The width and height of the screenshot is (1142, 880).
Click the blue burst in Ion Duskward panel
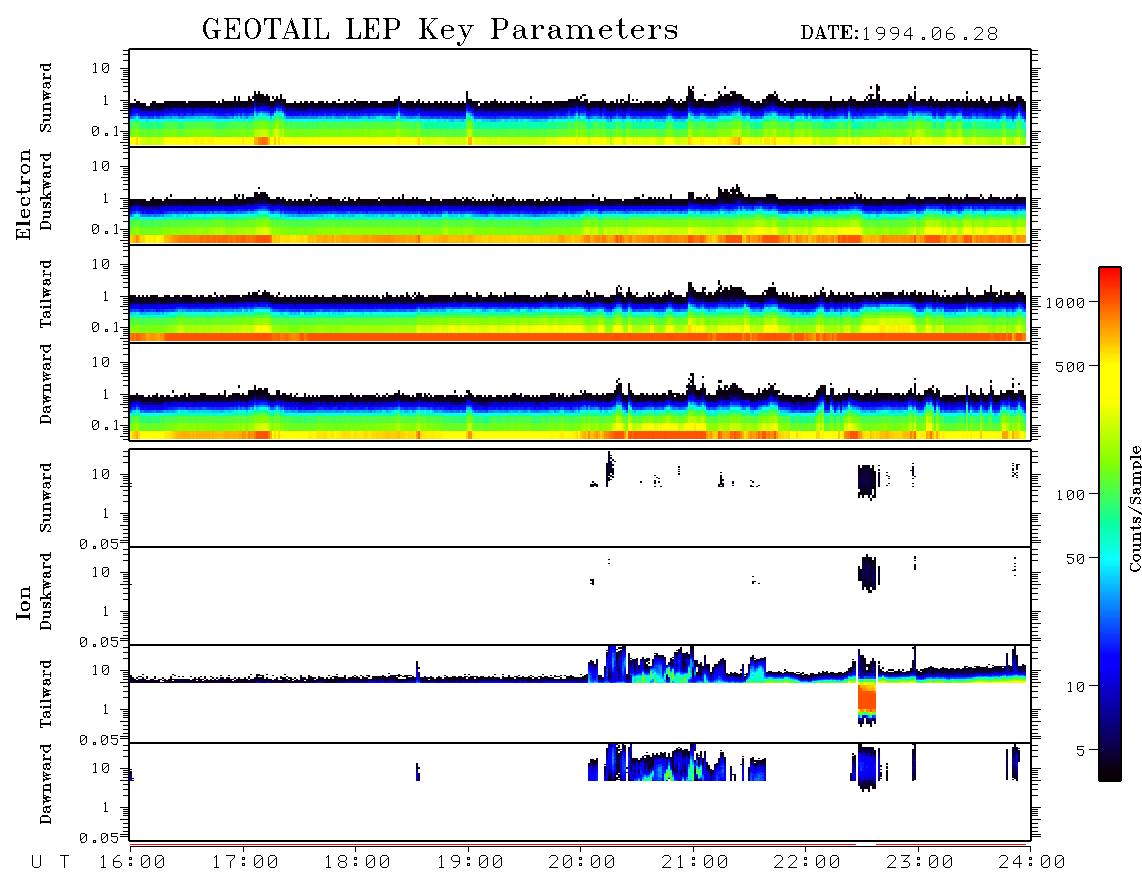tap(868, 573)
